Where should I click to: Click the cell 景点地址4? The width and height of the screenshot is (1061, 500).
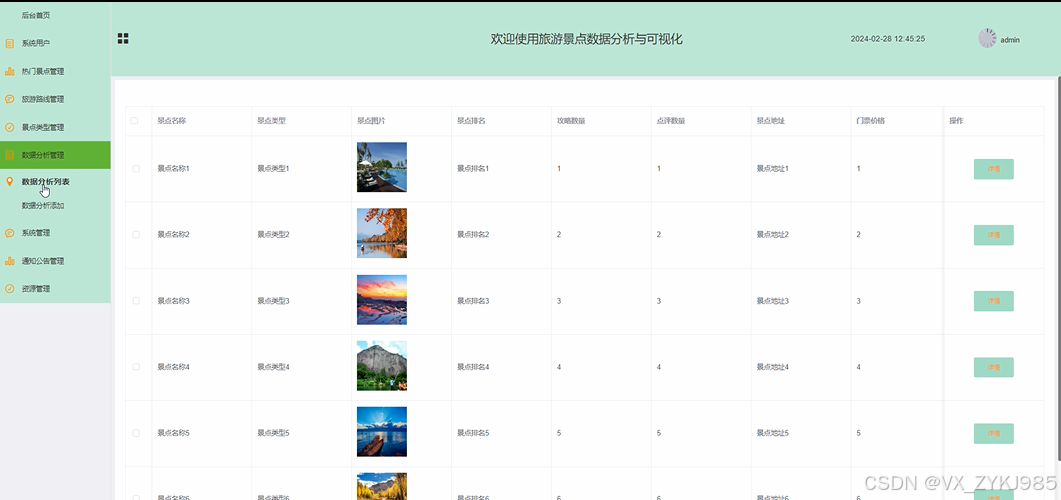[x=773, y=367]
